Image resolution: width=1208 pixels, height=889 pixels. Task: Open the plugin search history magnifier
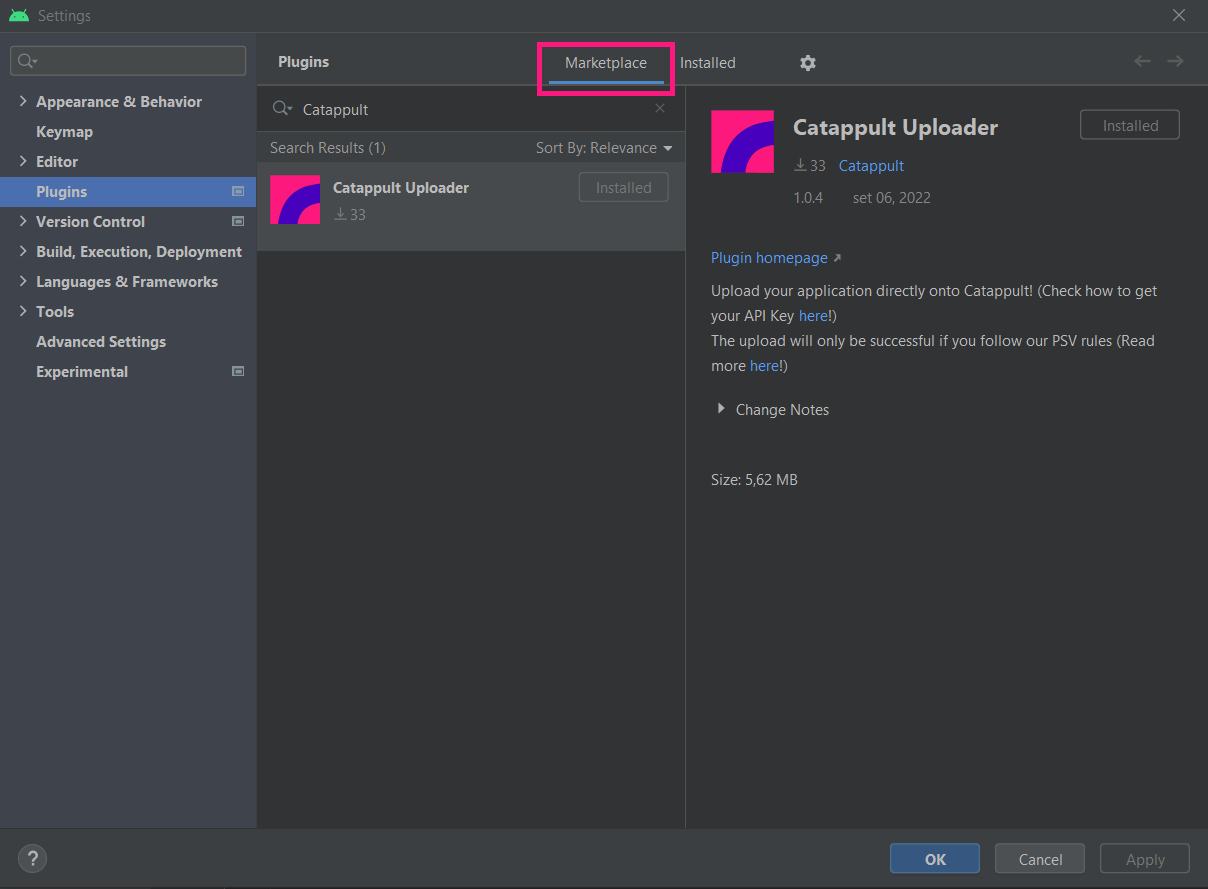(x=282, y=109)
